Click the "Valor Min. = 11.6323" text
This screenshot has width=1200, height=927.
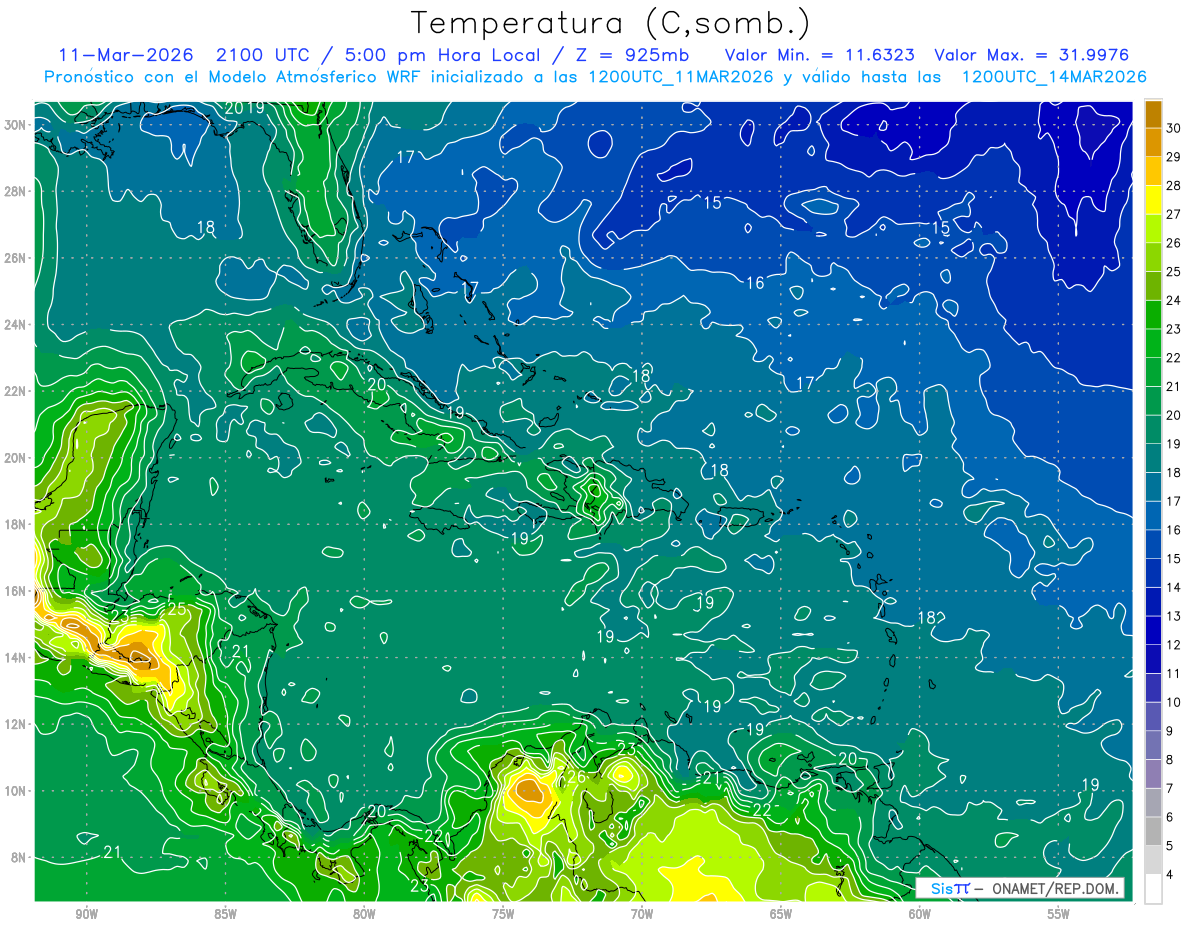pyautogui.click(x=818, y=55)
